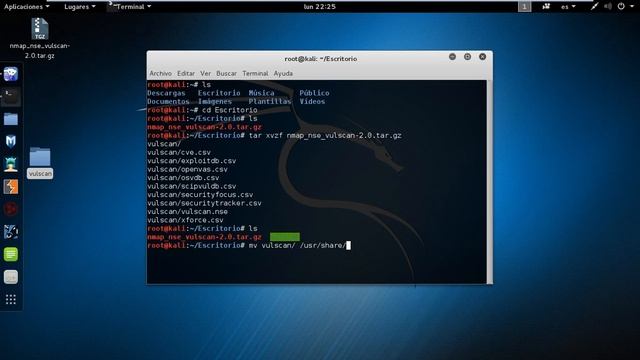Click the vulscan/securityfocus.csv output line
The image size is (640, 360).
point(200,195)
